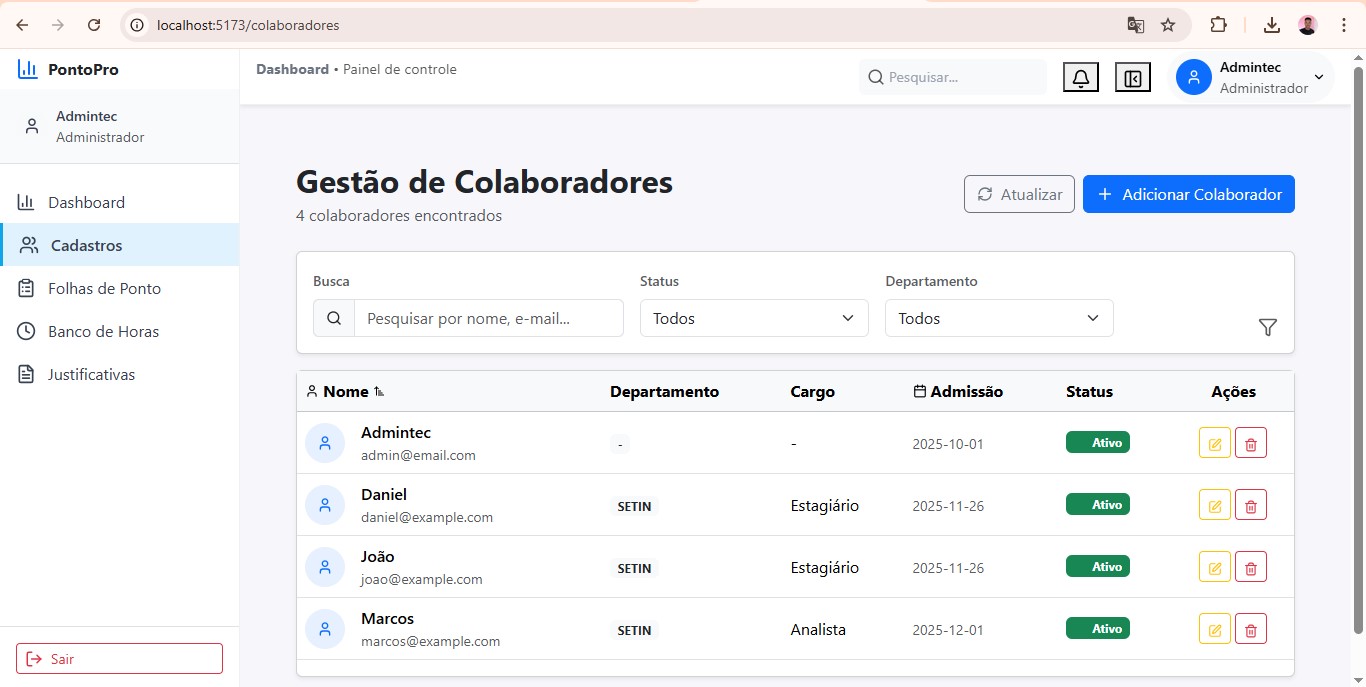This screenshot has width=1366, height=687.
Task: Click João's avatar icon in the table
Action: click(x=324, y=567)
